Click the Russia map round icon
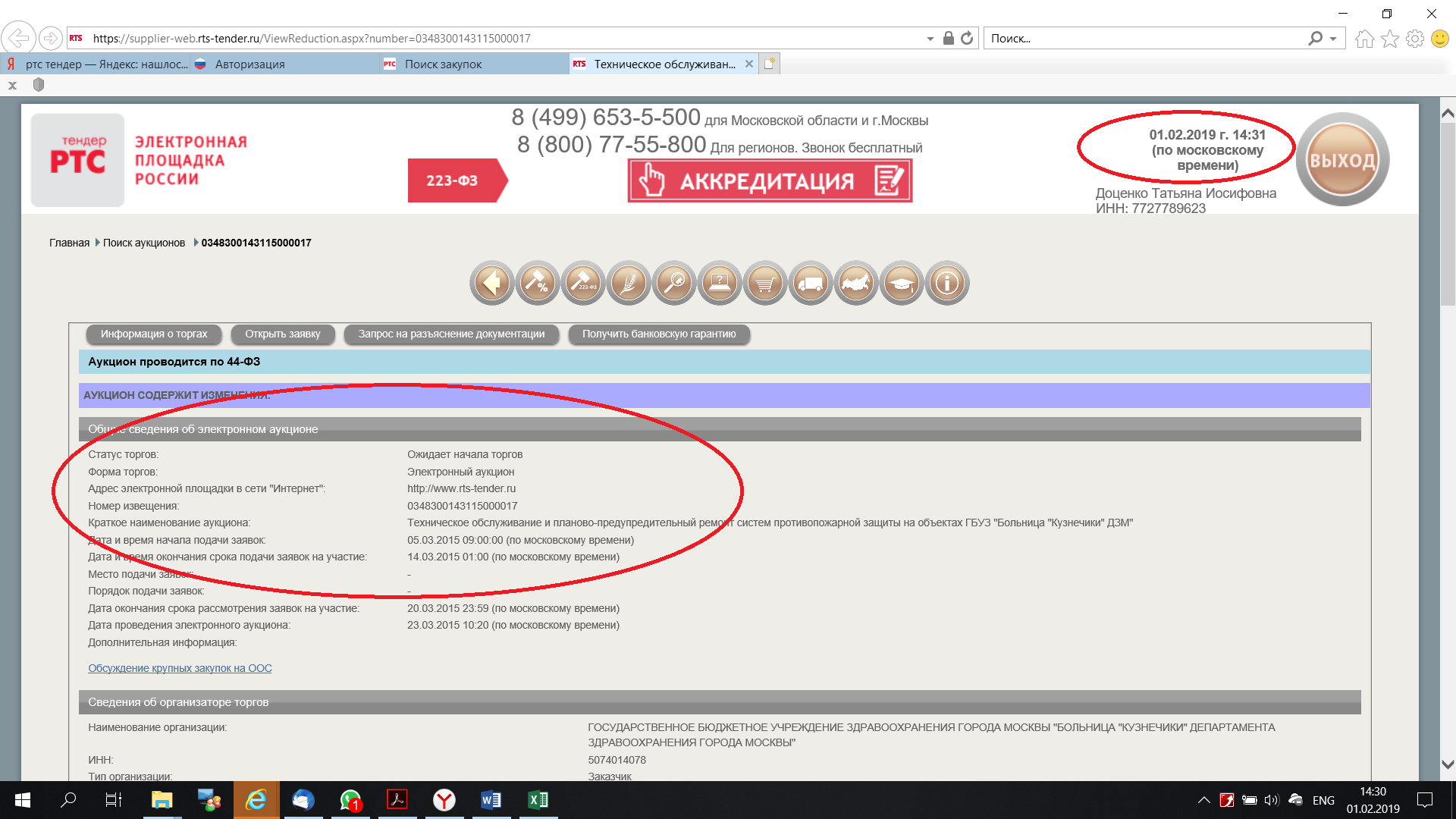 pyautogui.click(x=856, y=284)
